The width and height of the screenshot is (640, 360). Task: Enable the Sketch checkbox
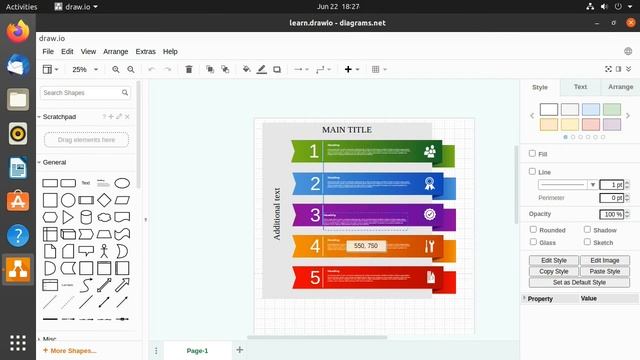pyautogui.click(x=587, y=242)
